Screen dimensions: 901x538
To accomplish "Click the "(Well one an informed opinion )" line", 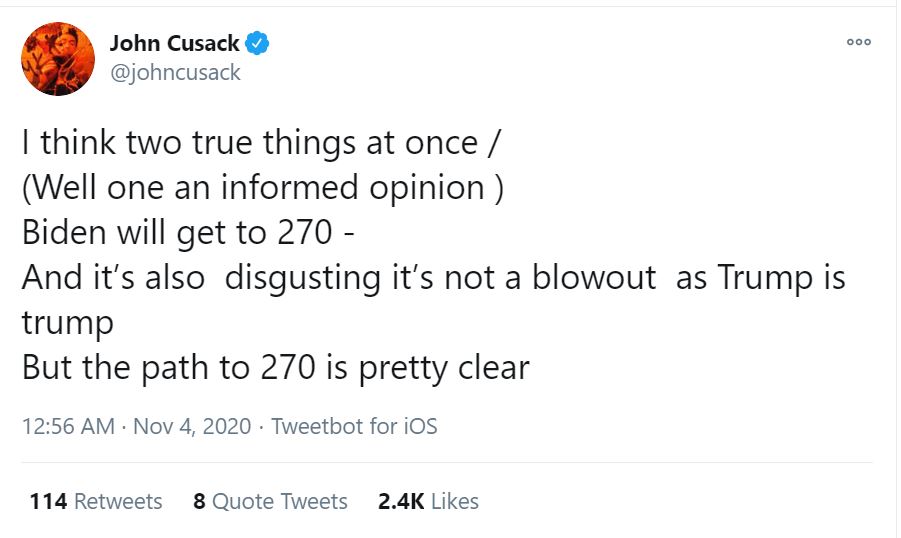I will coord(262,188).
